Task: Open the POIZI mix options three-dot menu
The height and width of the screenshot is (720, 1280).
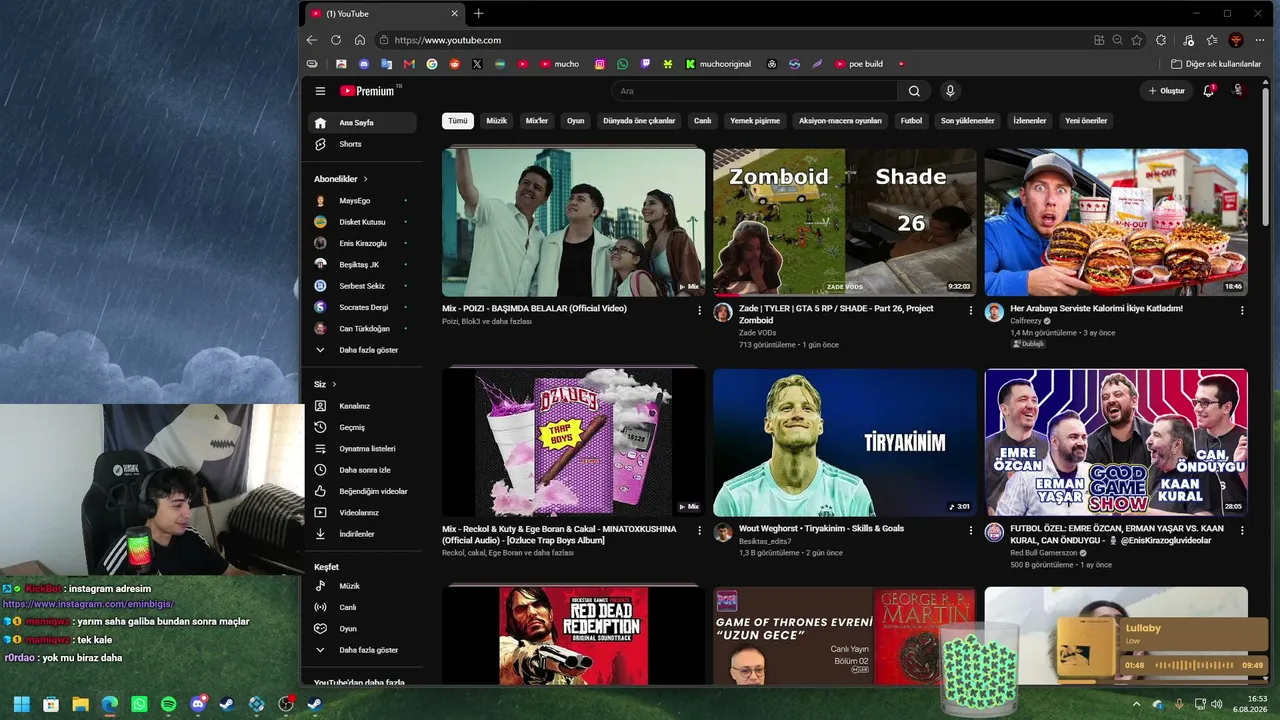Action: (699, 311)
